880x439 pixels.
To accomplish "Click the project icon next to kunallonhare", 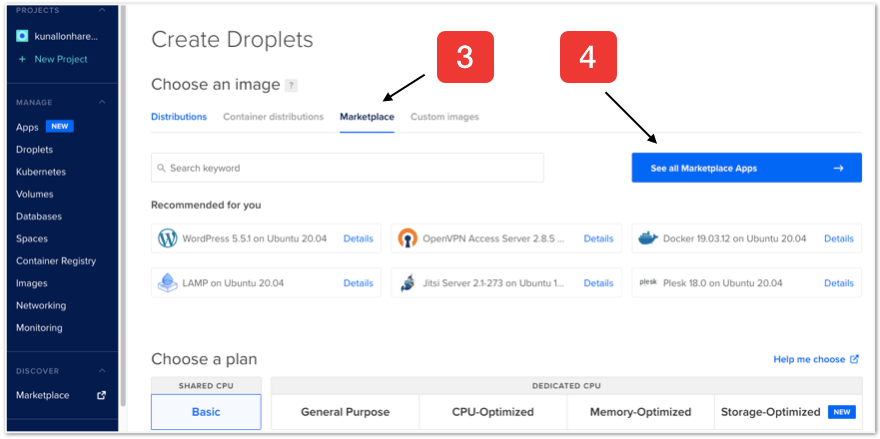I will 22,36.
